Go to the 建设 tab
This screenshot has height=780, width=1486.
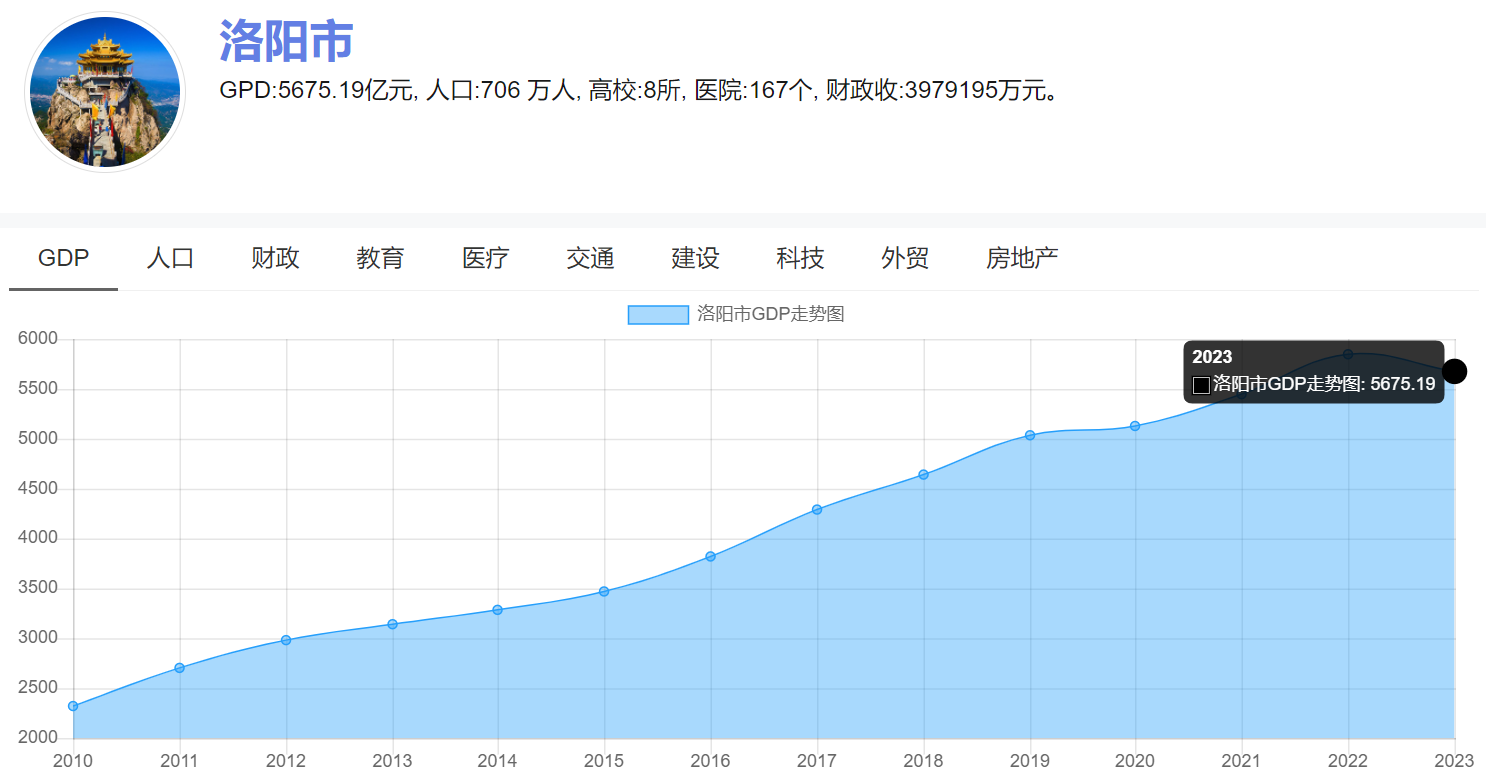695,258
